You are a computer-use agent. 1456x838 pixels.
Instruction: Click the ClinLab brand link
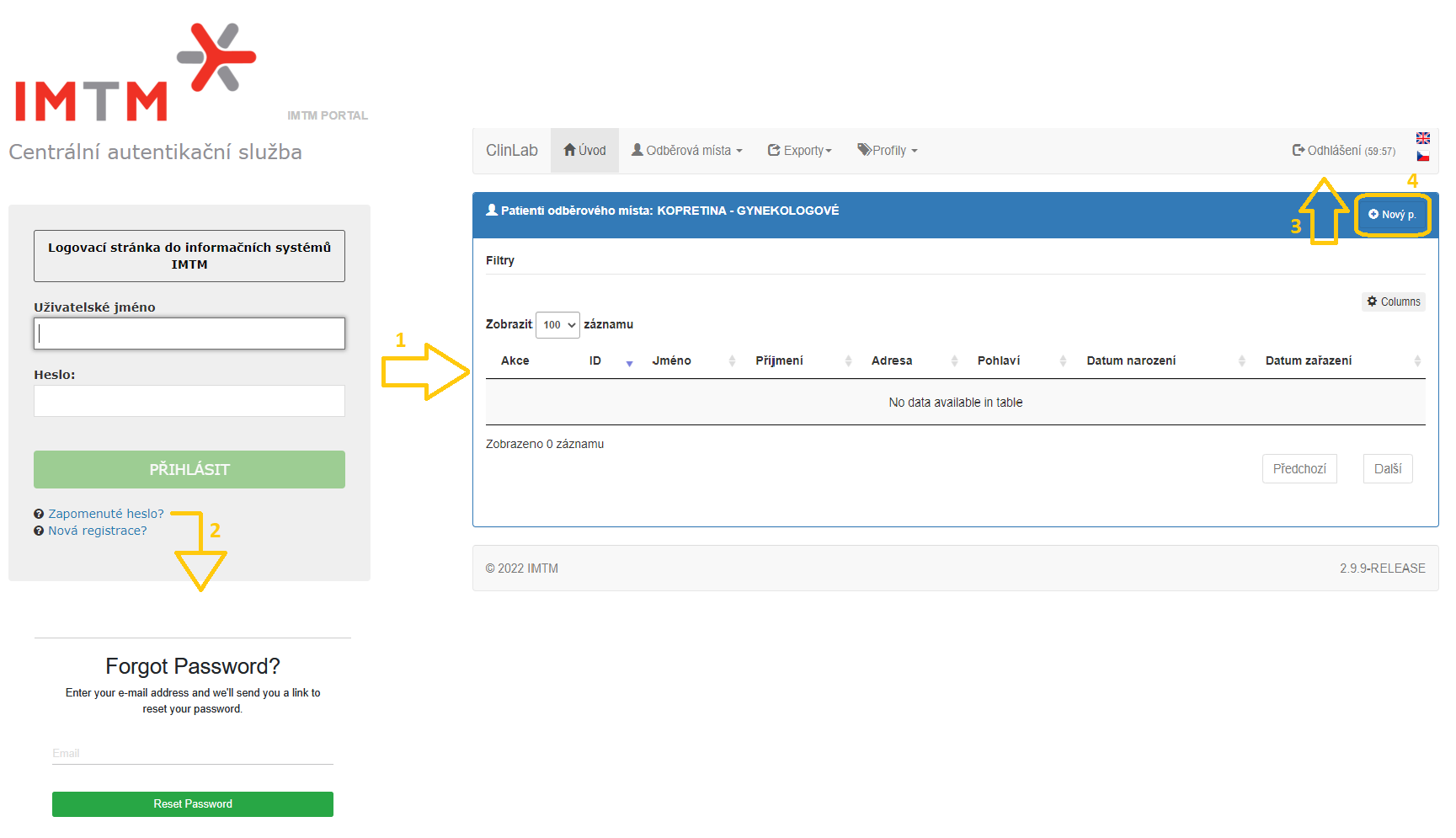coord(511,151)
